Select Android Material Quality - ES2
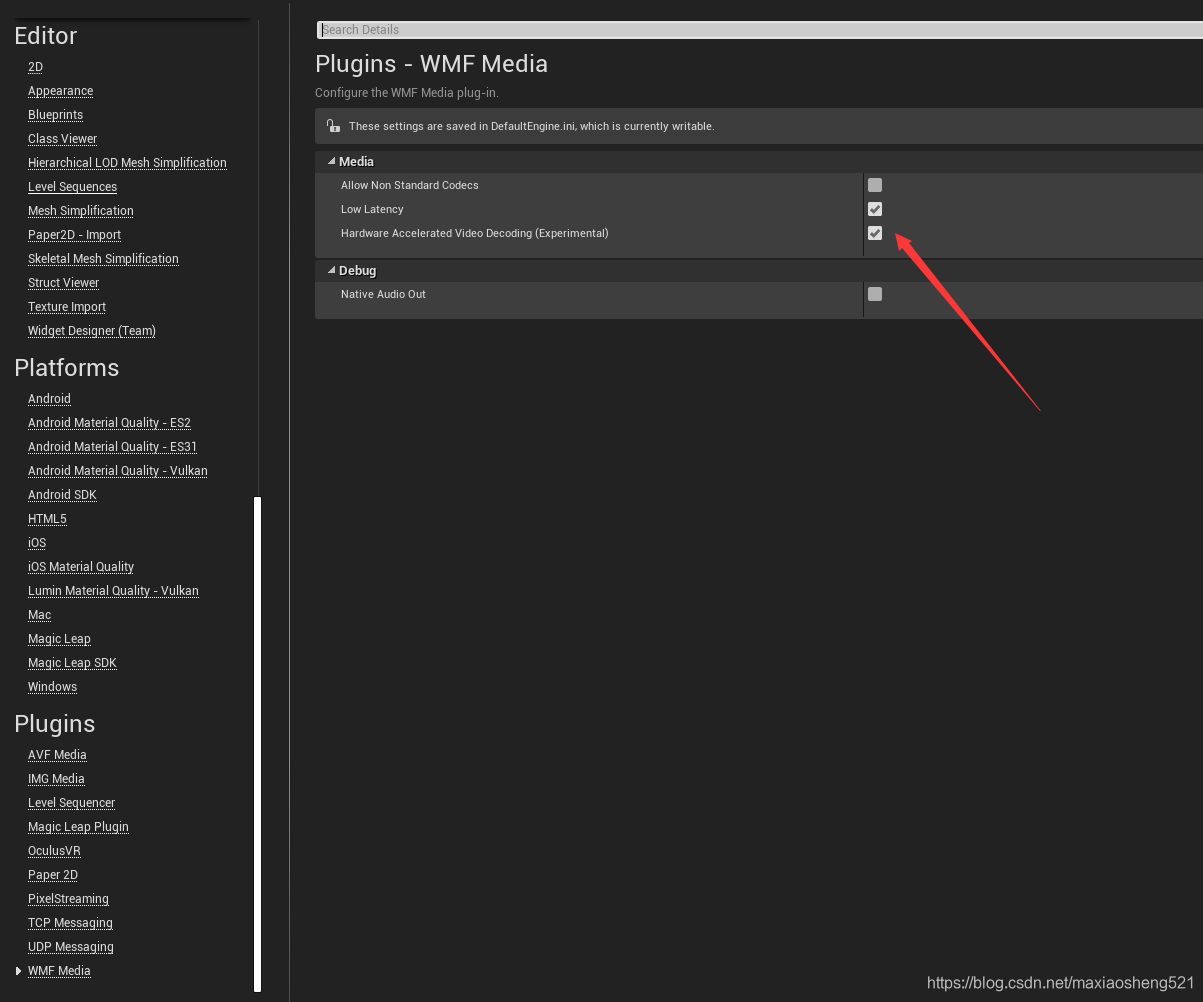Image resolution: width=1203 pixels, height=1002 pixels. click(x=109, y=423)
